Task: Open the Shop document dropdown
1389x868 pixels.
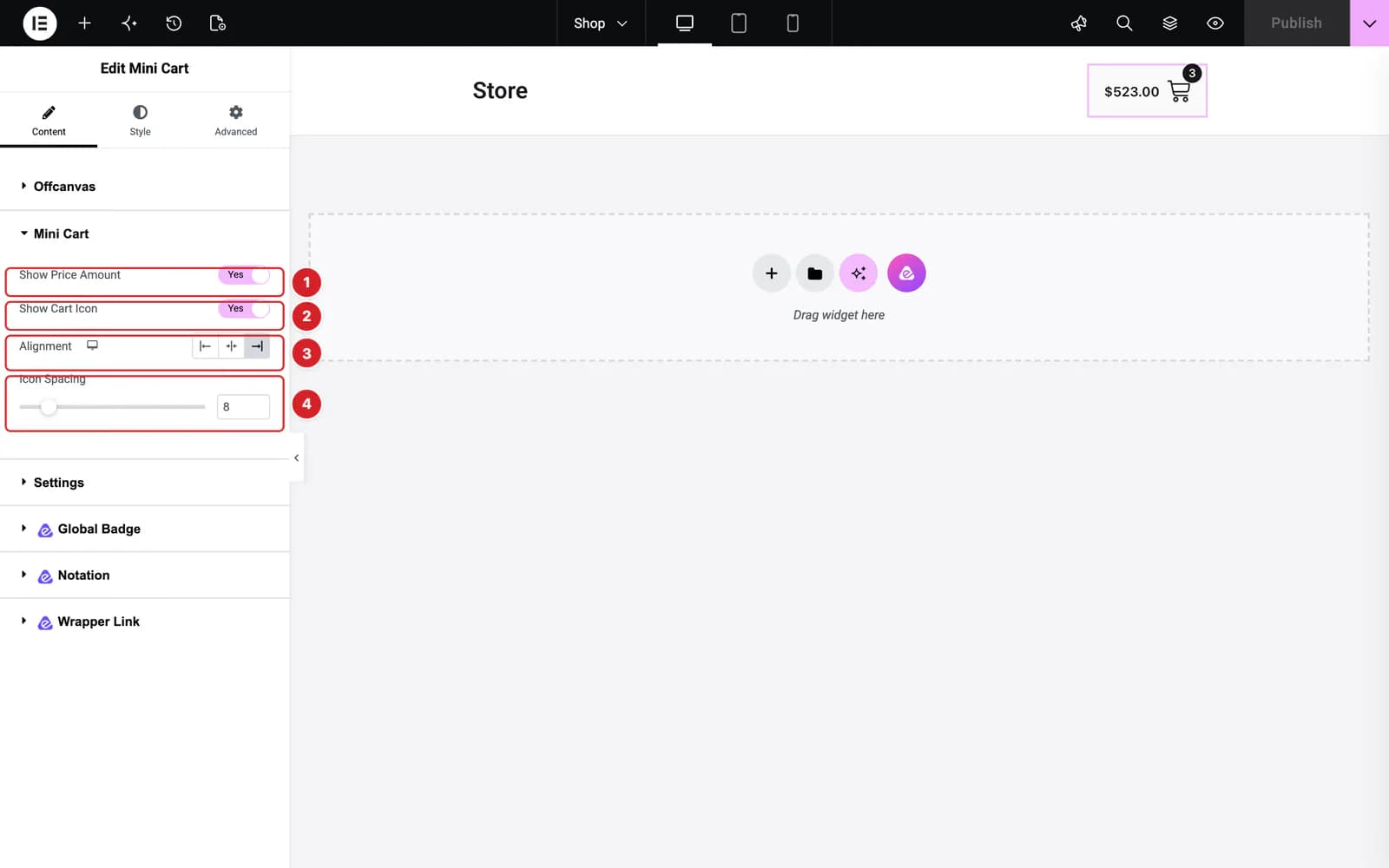Action: 601,23
